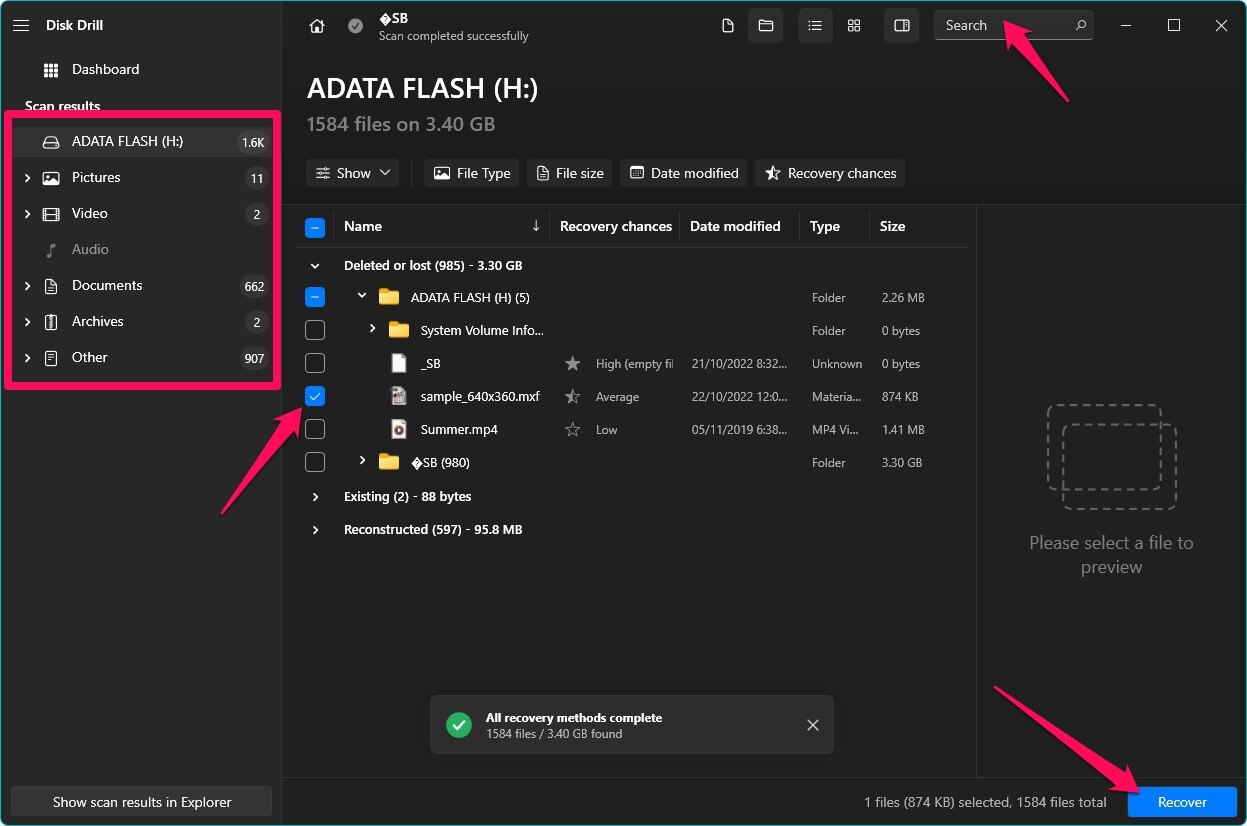The width and height of the screenshot is (1247, 826).
Task: Expand the Other sidebar category
Action: point(27,358)
